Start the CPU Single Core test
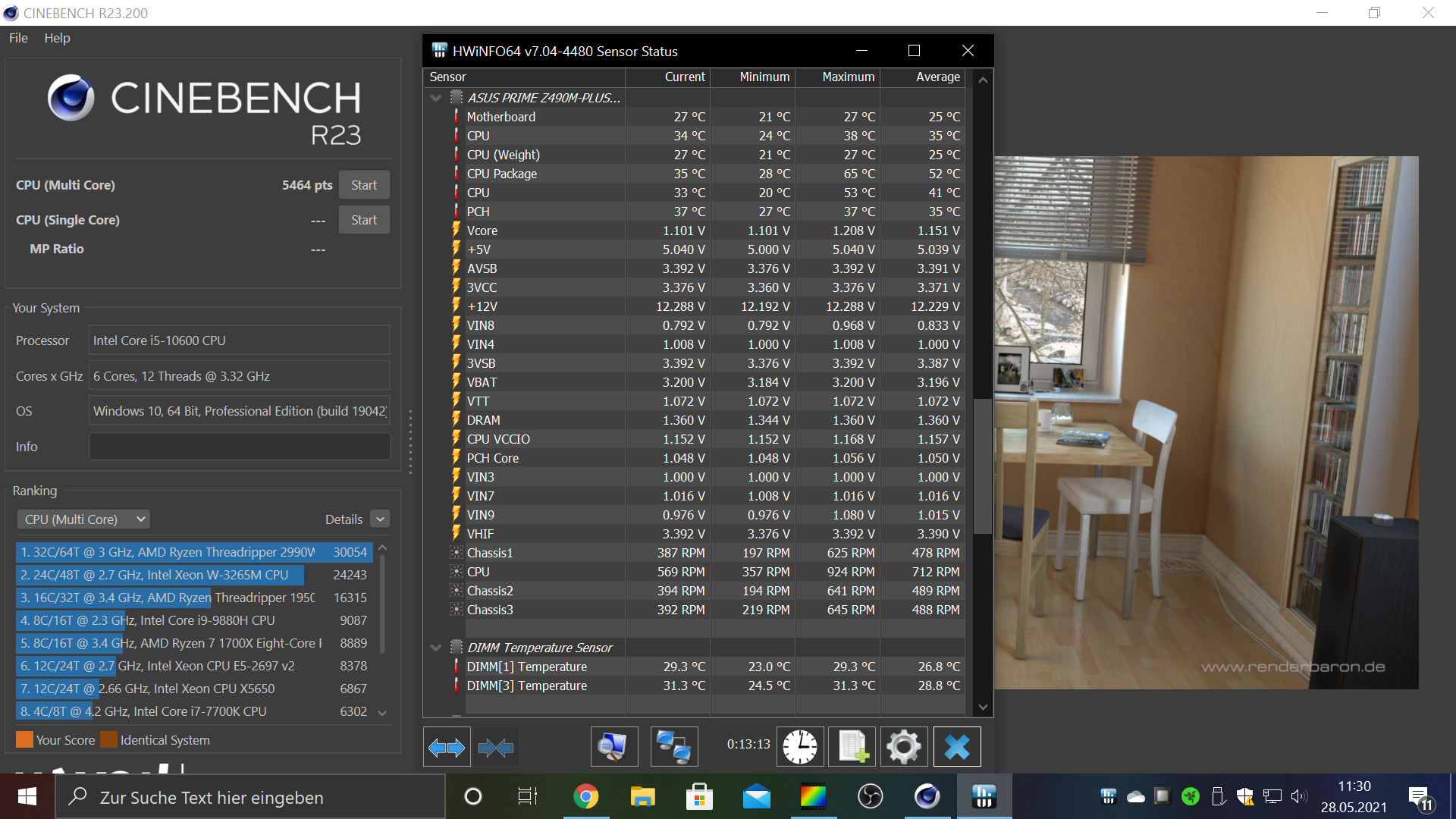The height and width of the screenshot is (819, 1456). (x=364, y=220)
